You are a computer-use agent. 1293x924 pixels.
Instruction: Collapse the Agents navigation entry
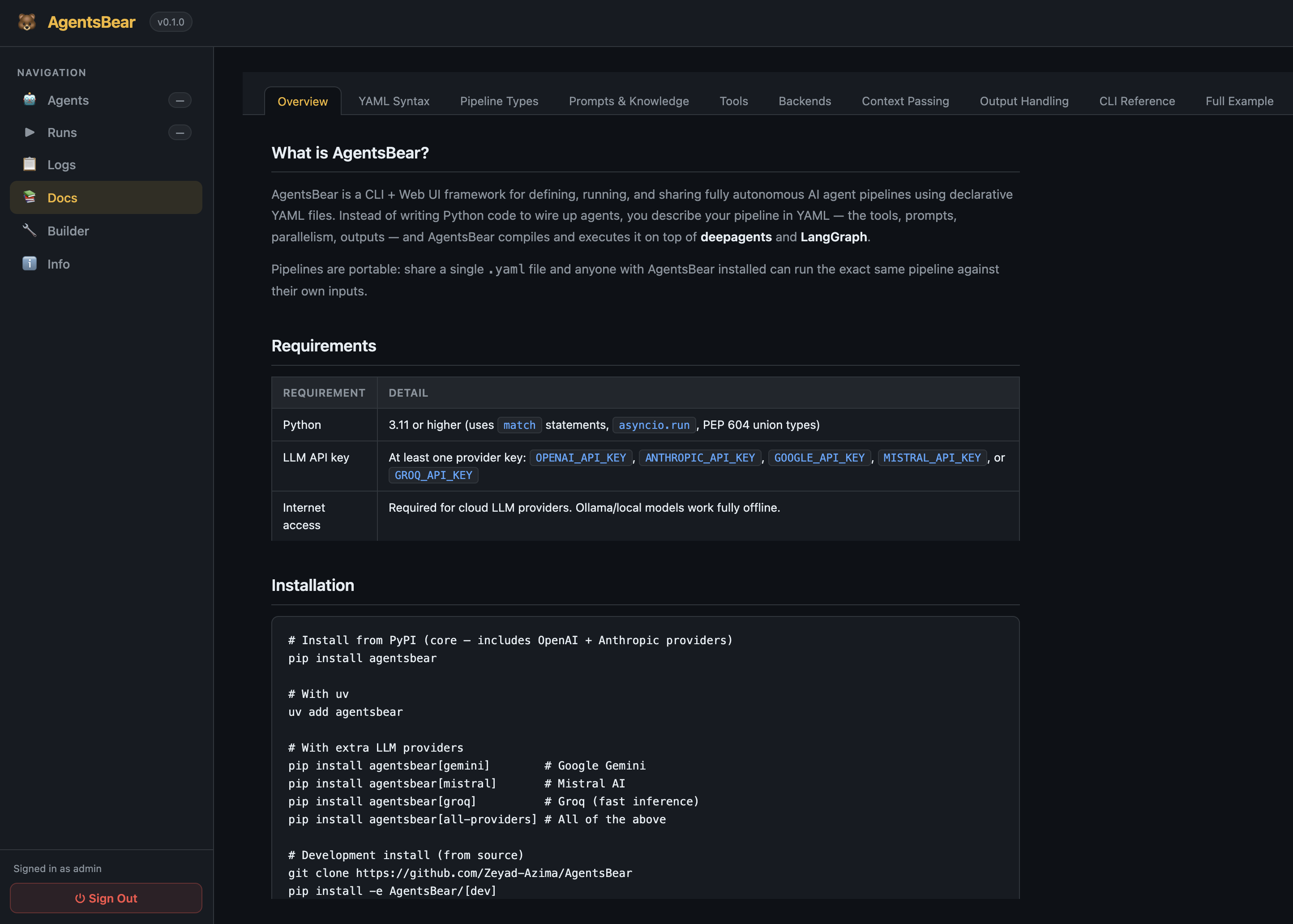tap(179, 100)
